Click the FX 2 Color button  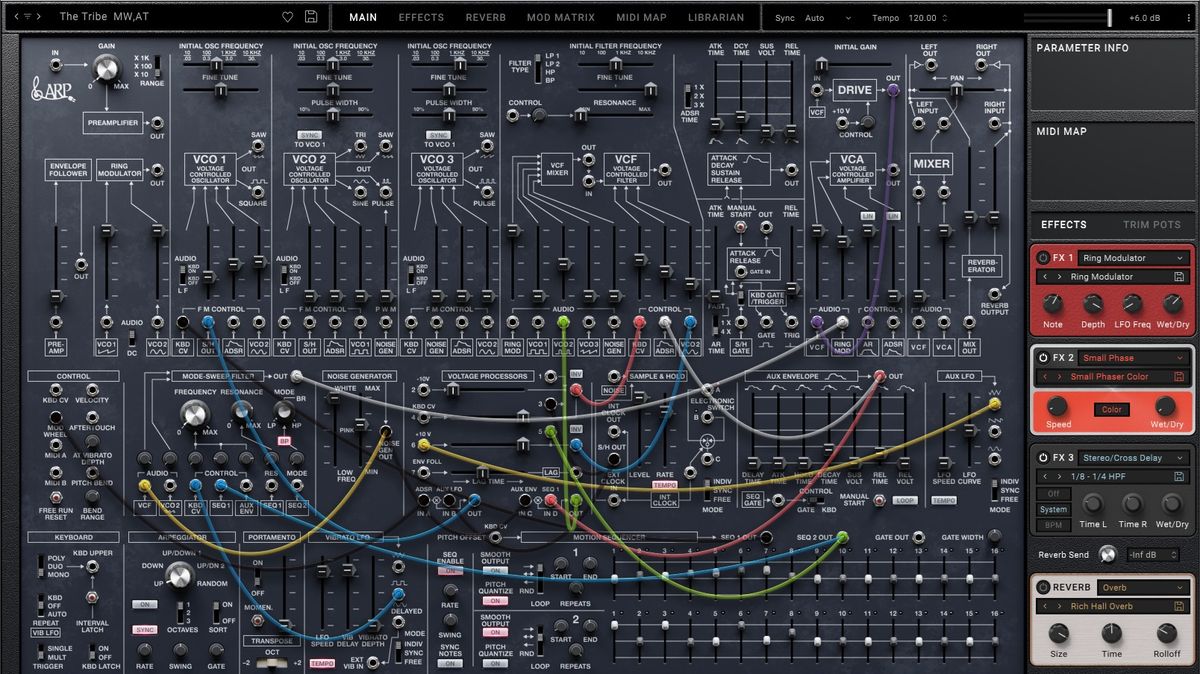click(1111, 410)
